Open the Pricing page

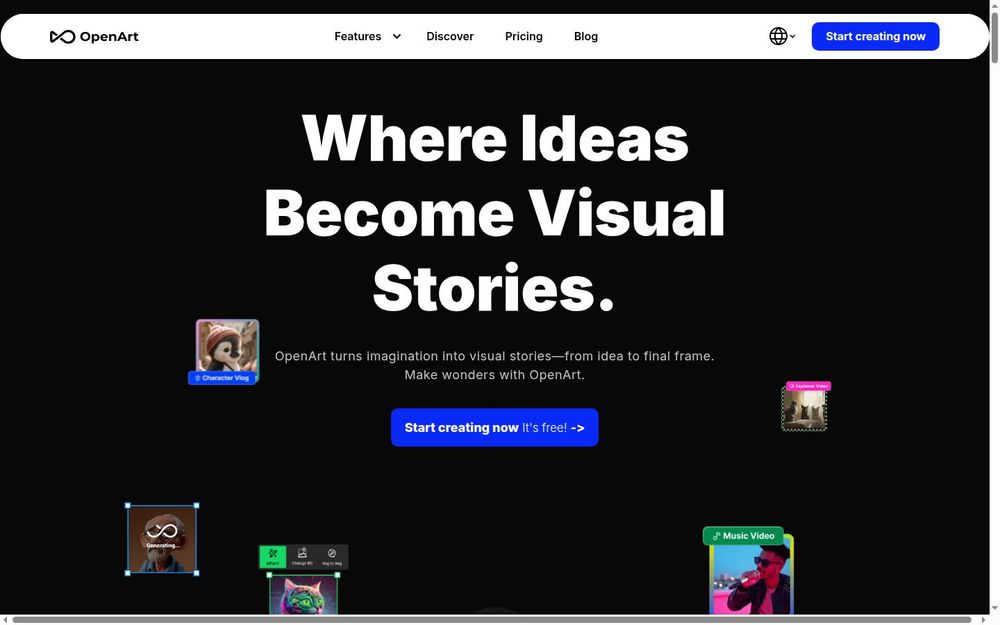click(524, 36)
